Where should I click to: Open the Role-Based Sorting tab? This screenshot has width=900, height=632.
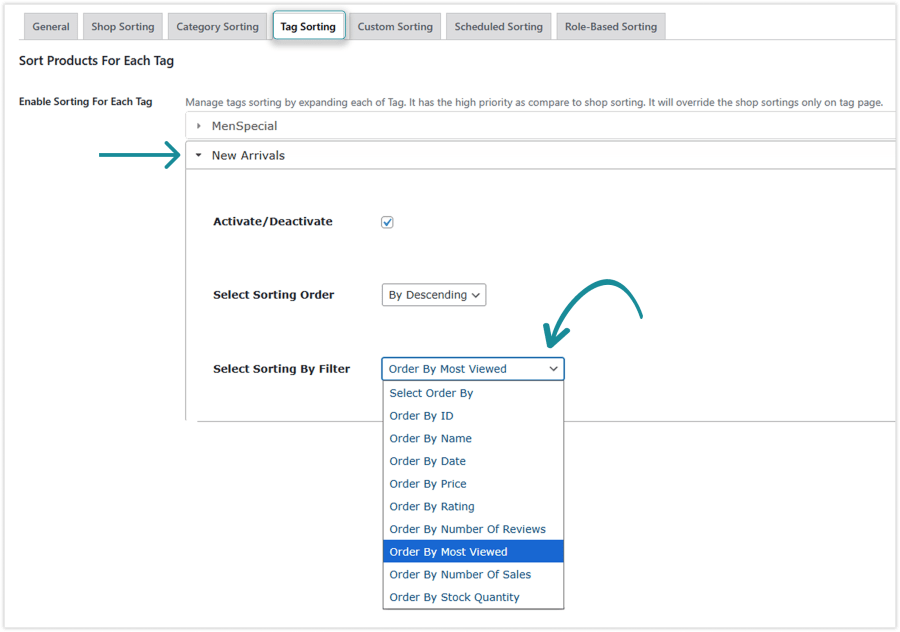(610, 26)
